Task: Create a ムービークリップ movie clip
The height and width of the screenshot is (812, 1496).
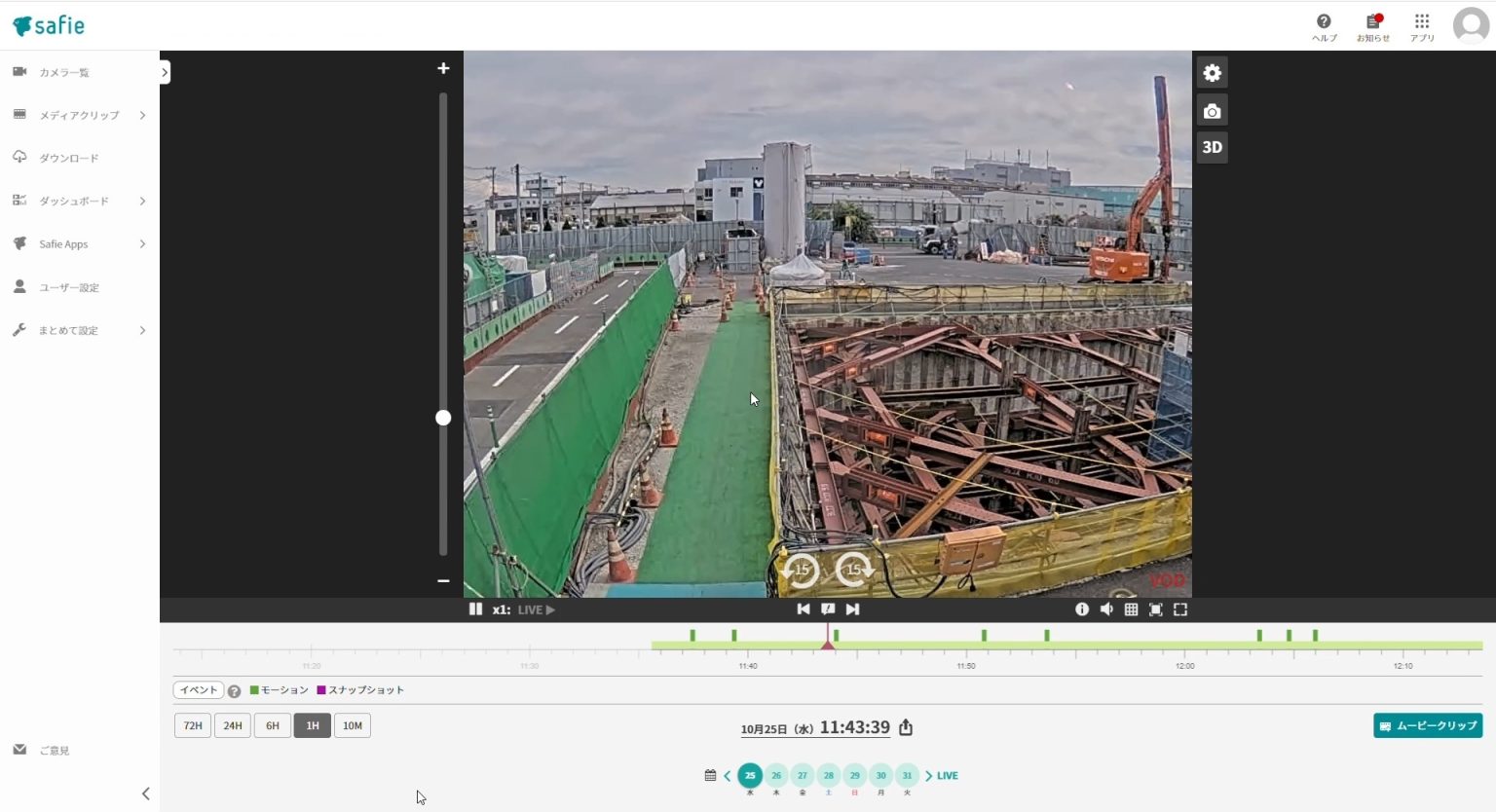Action: pos(1428,725)
